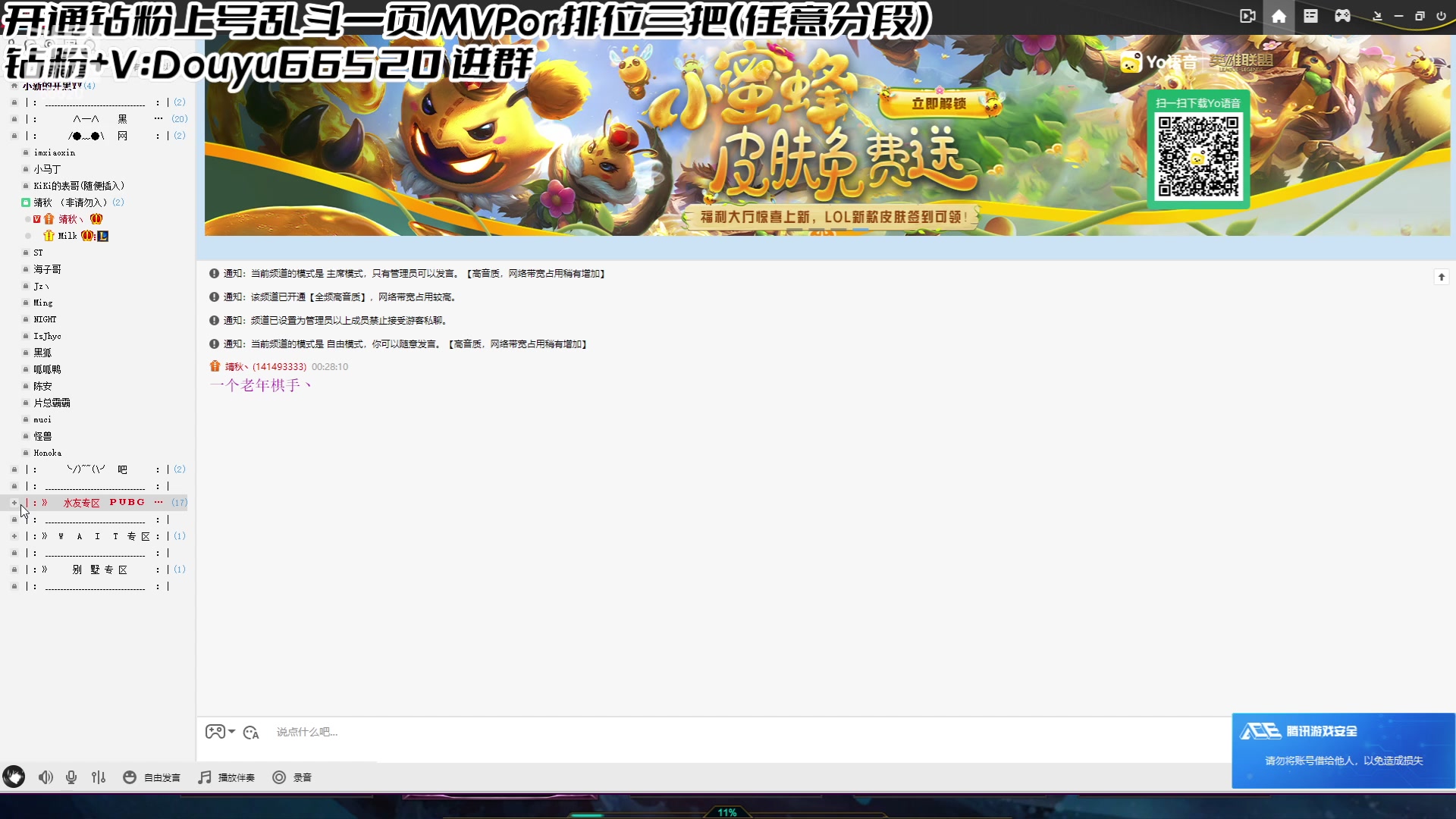Click the 11% progress indicator at bottom

coord(726,812)
